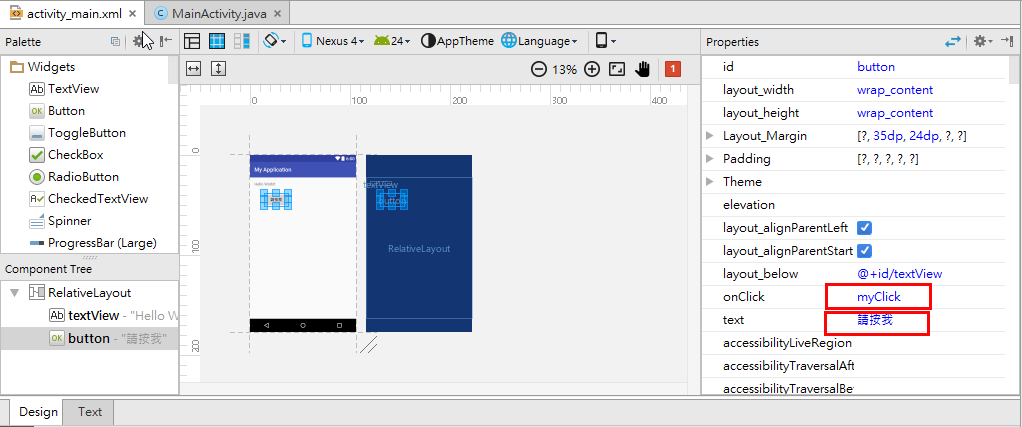
Task: Zoom out of the design canvas
Action: pos(538,69)
